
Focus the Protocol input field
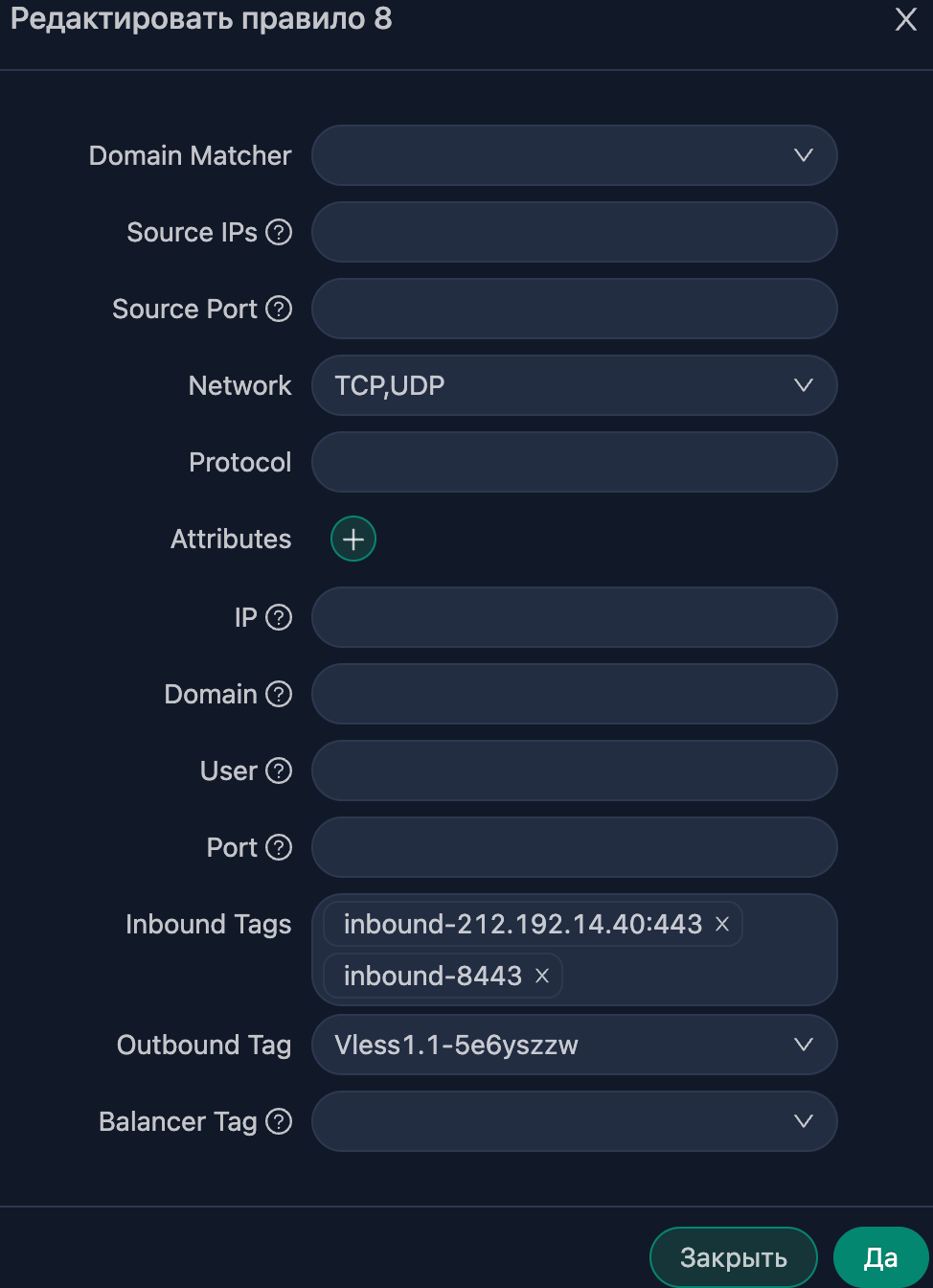575,462
